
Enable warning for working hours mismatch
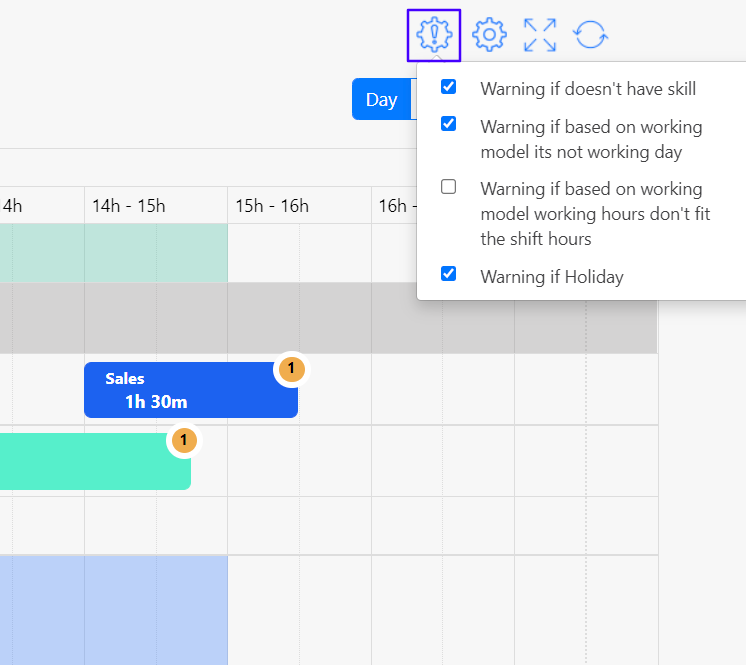click(x=449, y=186)
